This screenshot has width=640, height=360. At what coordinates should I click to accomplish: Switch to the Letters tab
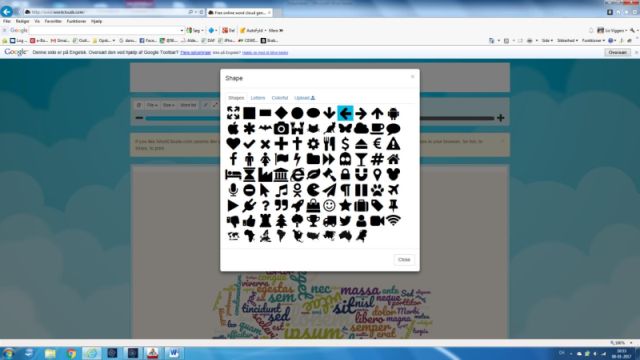(258, 98)
